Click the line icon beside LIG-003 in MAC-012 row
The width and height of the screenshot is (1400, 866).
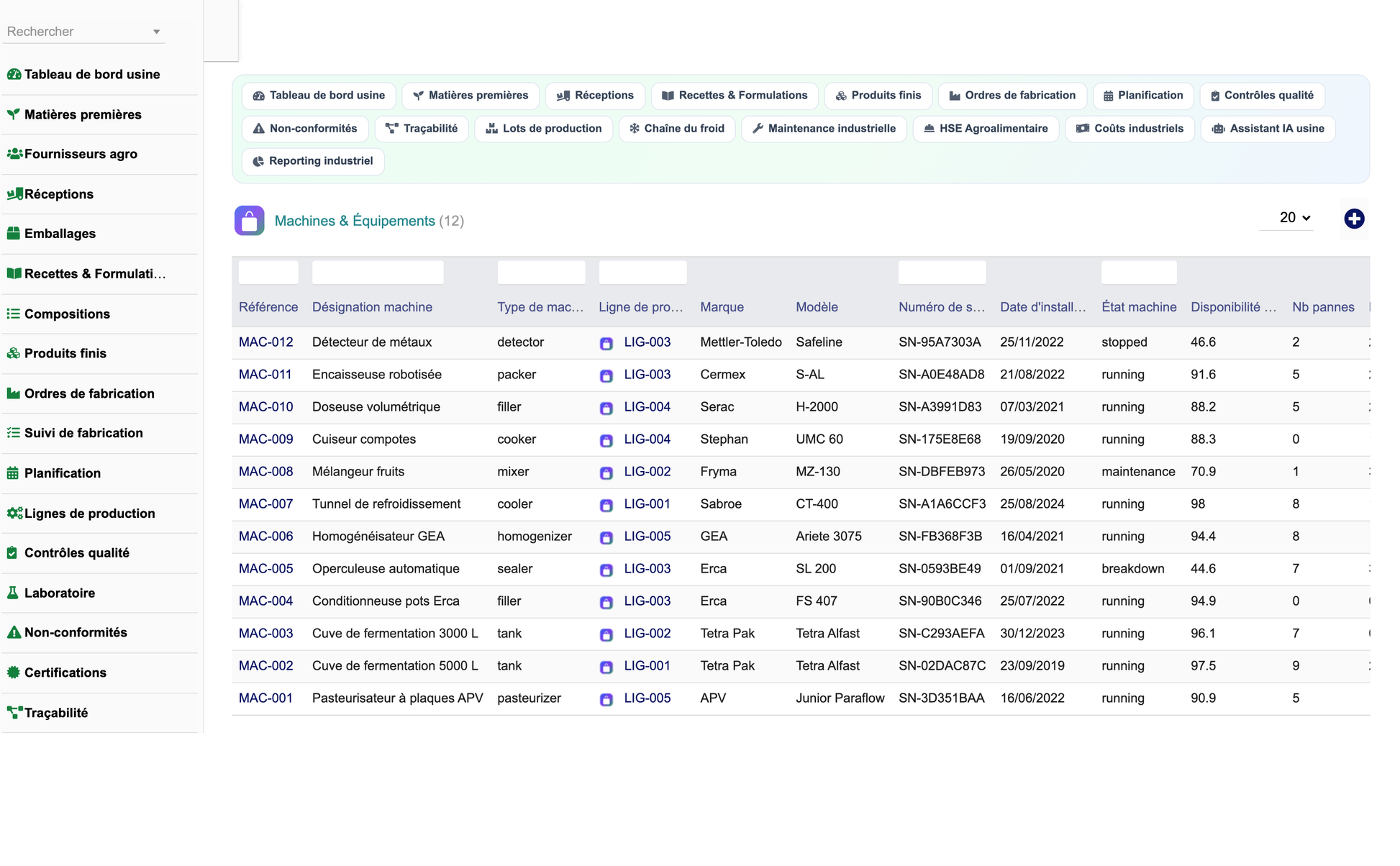click(606, 343)
